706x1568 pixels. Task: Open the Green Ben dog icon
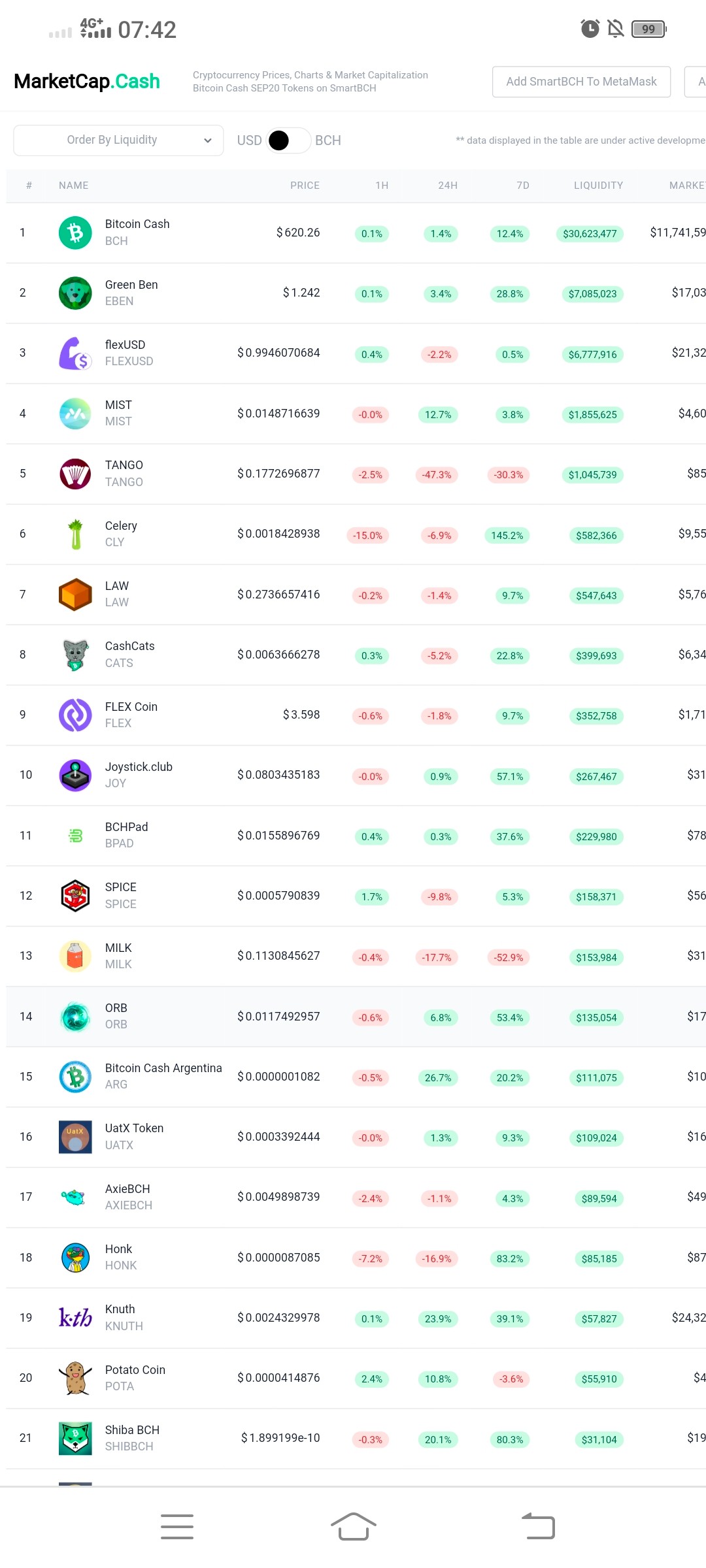click(75, 293)
